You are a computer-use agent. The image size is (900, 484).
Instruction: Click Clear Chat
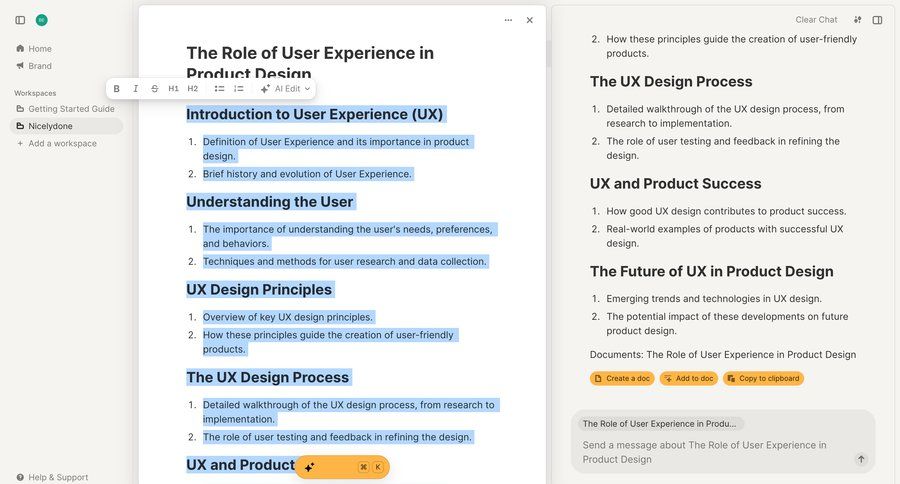click(x=816, y=20)
